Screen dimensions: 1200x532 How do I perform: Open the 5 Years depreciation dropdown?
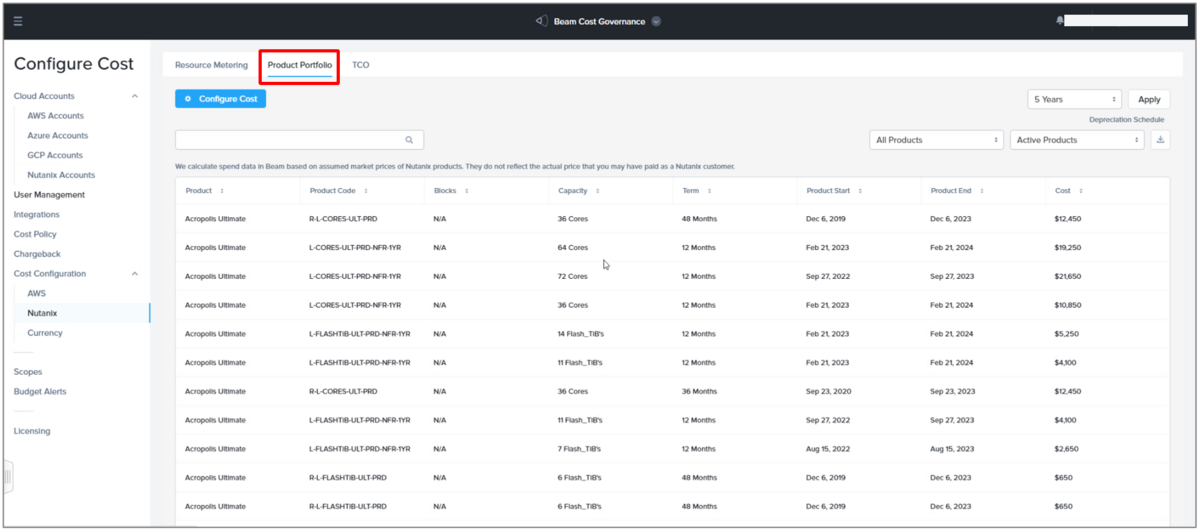(1075, 99)
